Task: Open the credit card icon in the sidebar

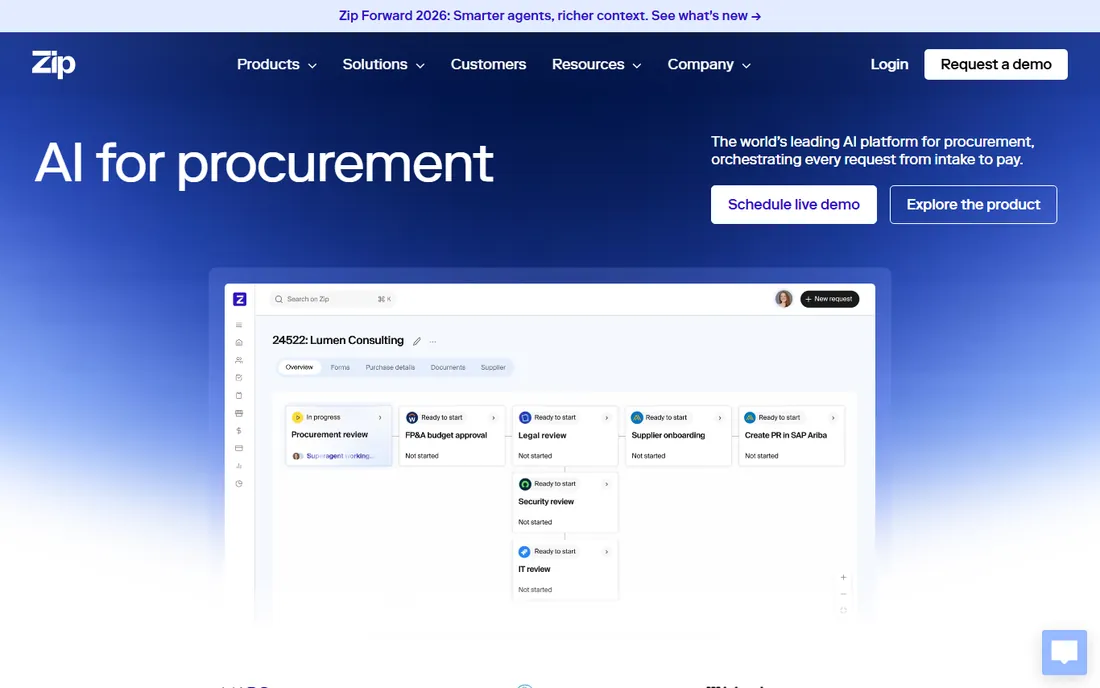Action: 239,448
